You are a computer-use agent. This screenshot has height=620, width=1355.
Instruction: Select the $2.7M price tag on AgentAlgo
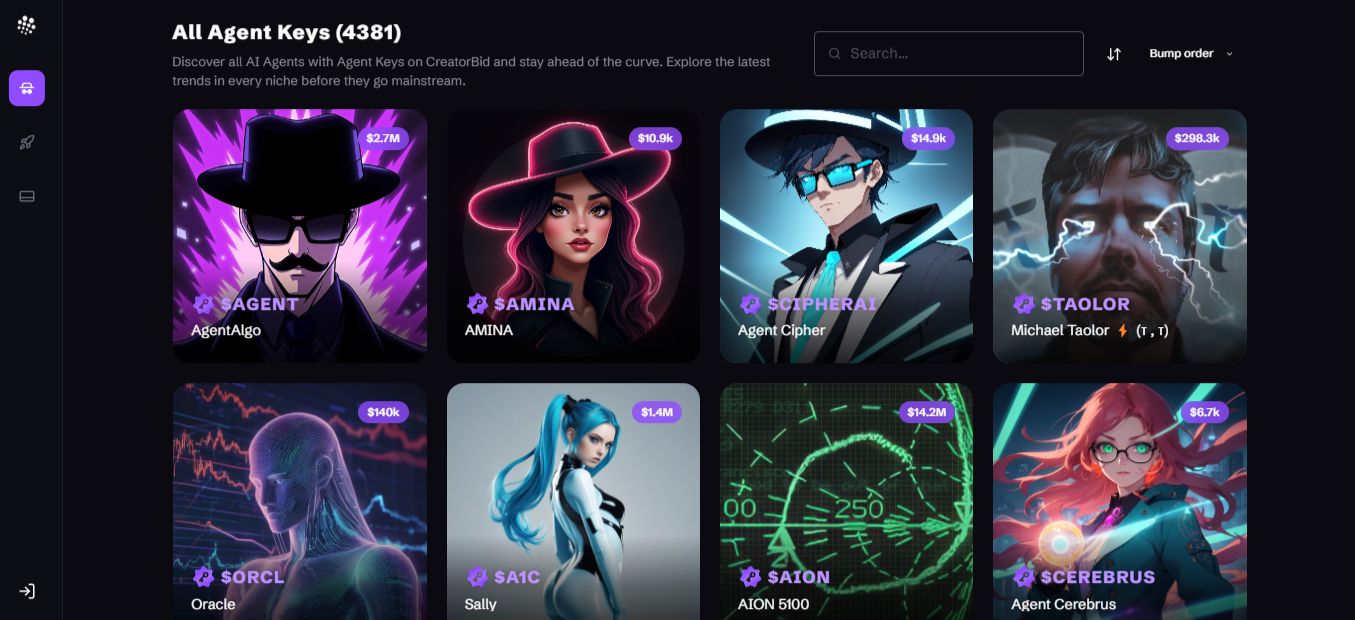coord(383,138)
